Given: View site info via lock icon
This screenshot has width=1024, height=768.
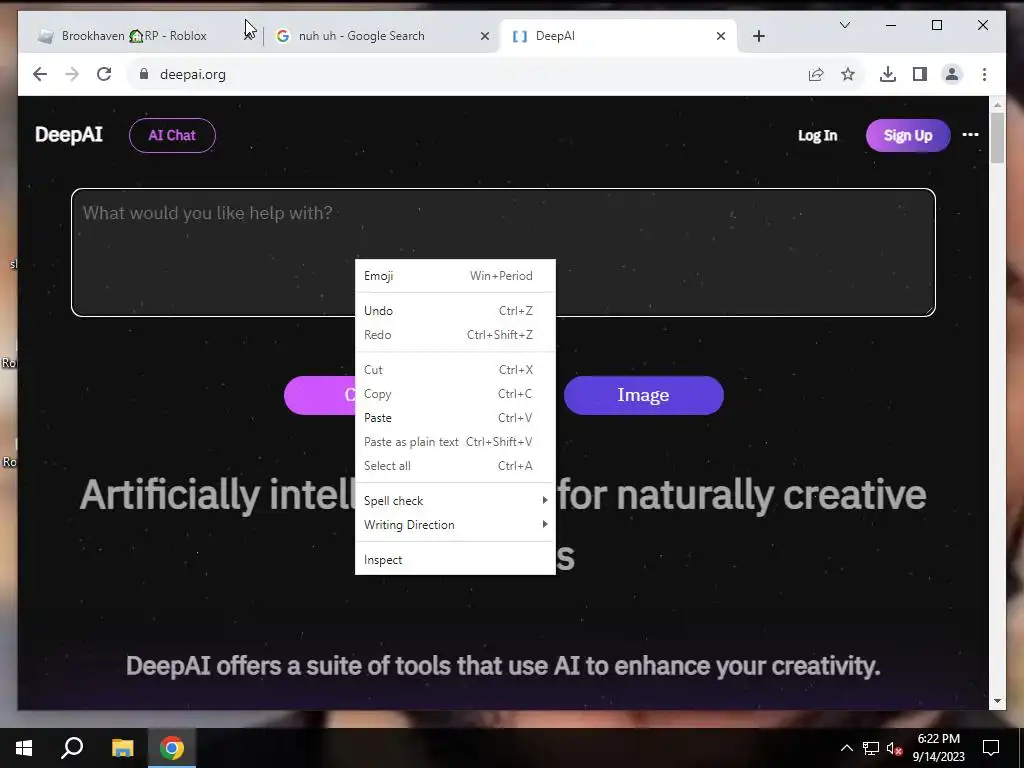Looking at the screenshot, I should coord(144,74).
